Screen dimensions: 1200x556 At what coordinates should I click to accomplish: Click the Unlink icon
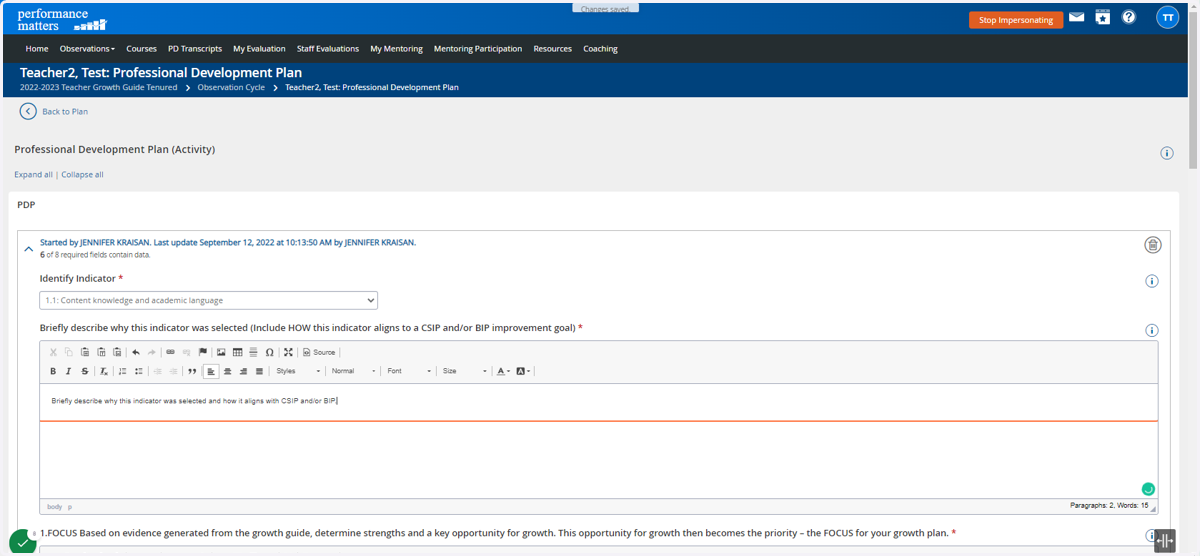point(186,352)
